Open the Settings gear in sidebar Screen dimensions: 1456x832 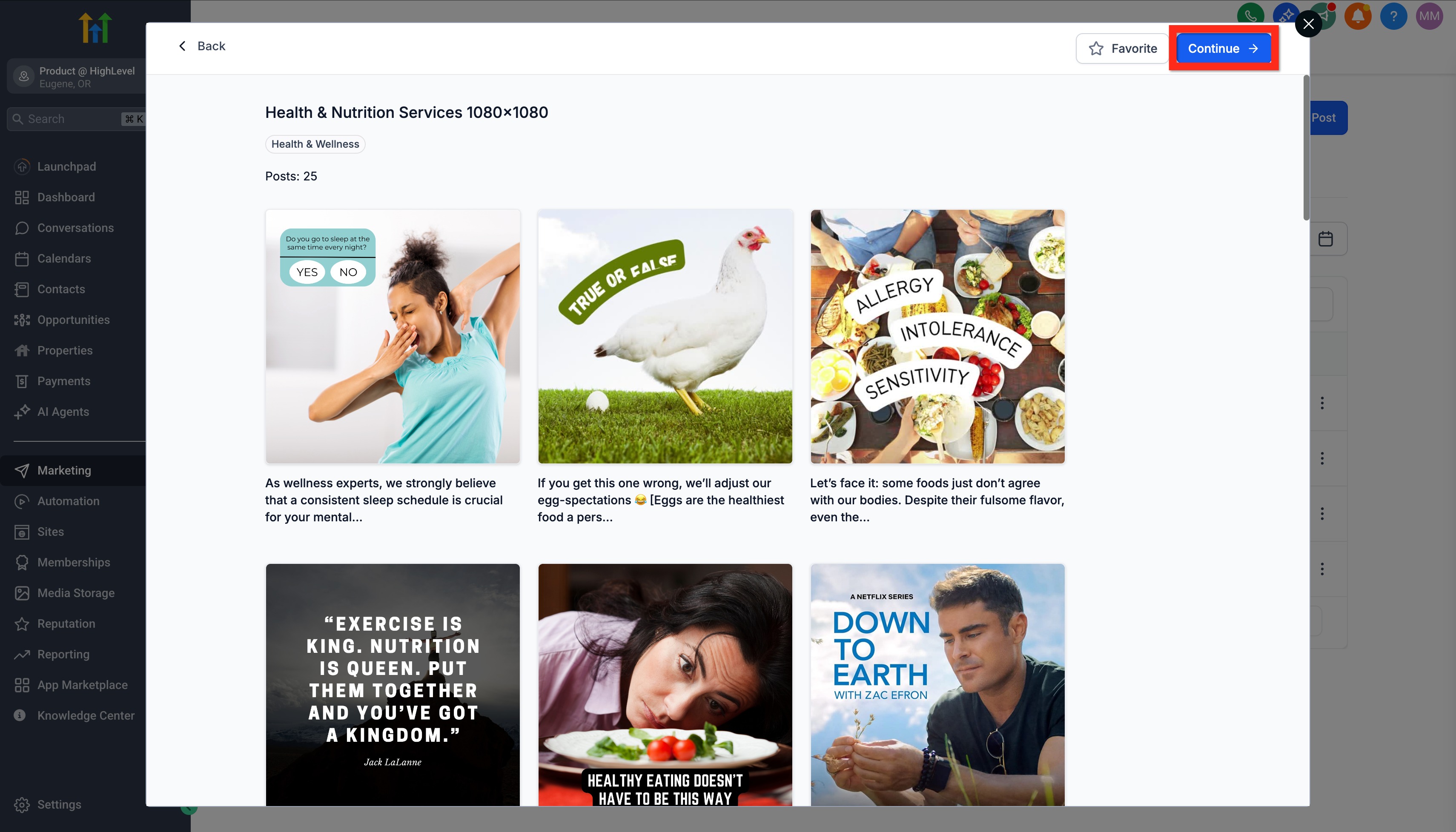pos(22,804)
